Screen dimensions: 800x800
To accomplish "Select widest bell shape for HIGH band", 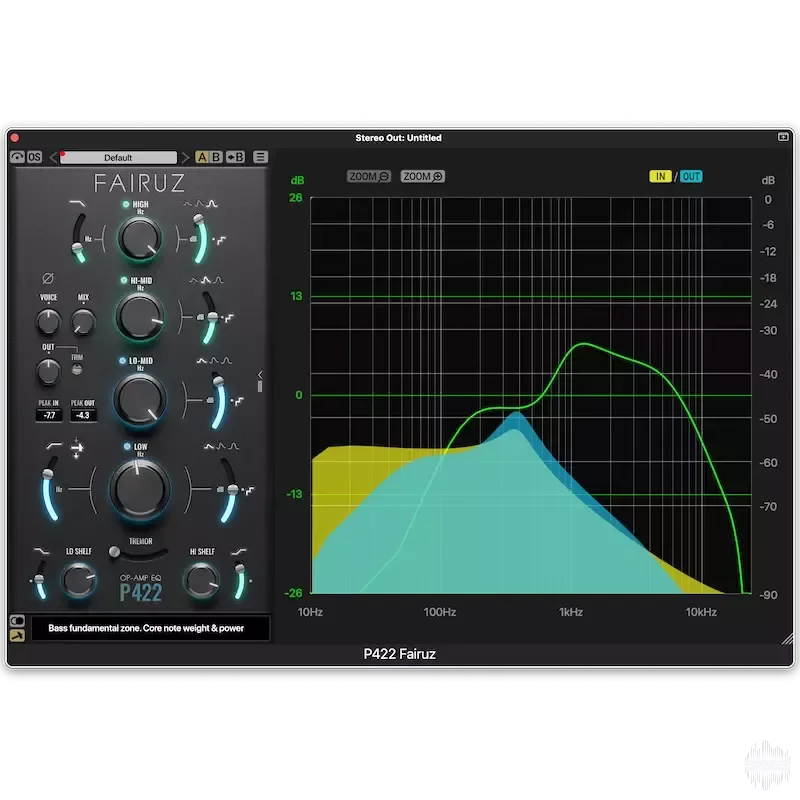I will (x=188, y=204).
